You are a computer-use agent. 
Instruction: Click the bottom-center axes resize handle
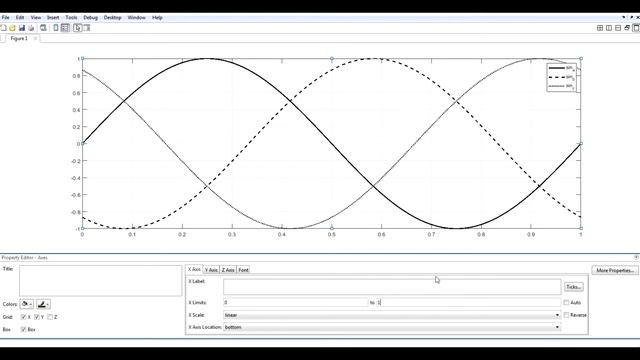pyautogui.click(x=332, y=229)
